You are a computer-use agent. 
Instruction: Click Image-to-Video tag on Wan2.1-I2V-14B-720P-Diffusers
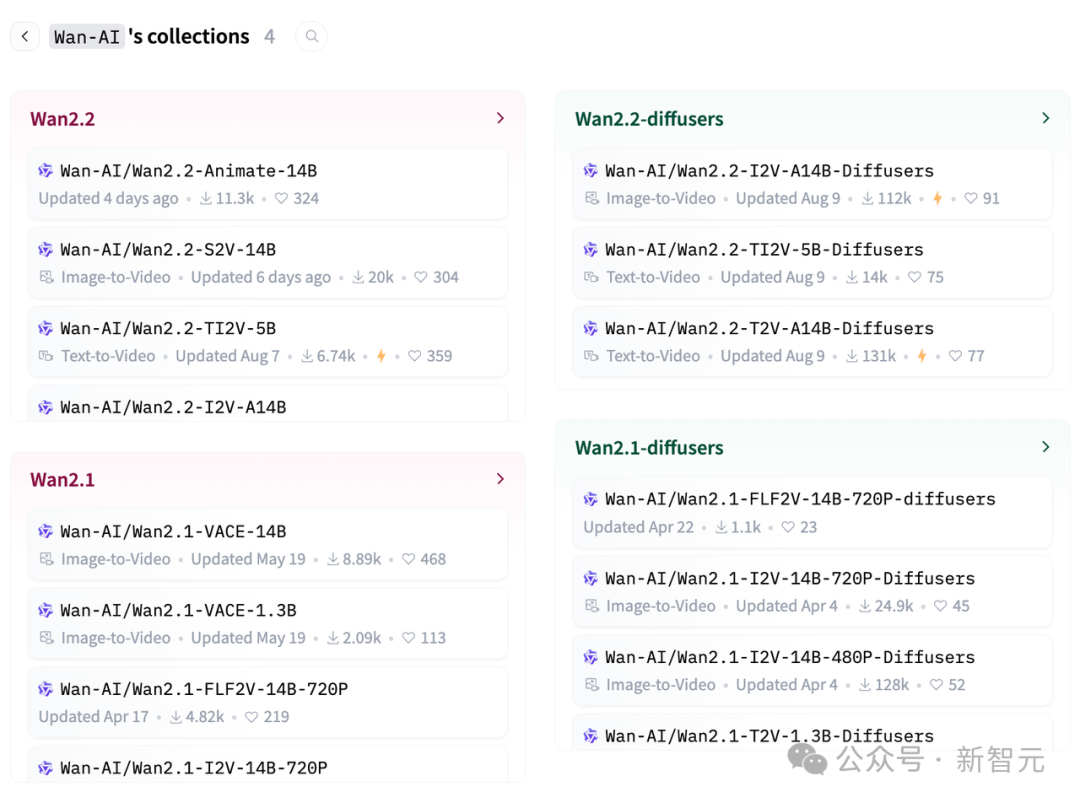click(x=650, y=606)
